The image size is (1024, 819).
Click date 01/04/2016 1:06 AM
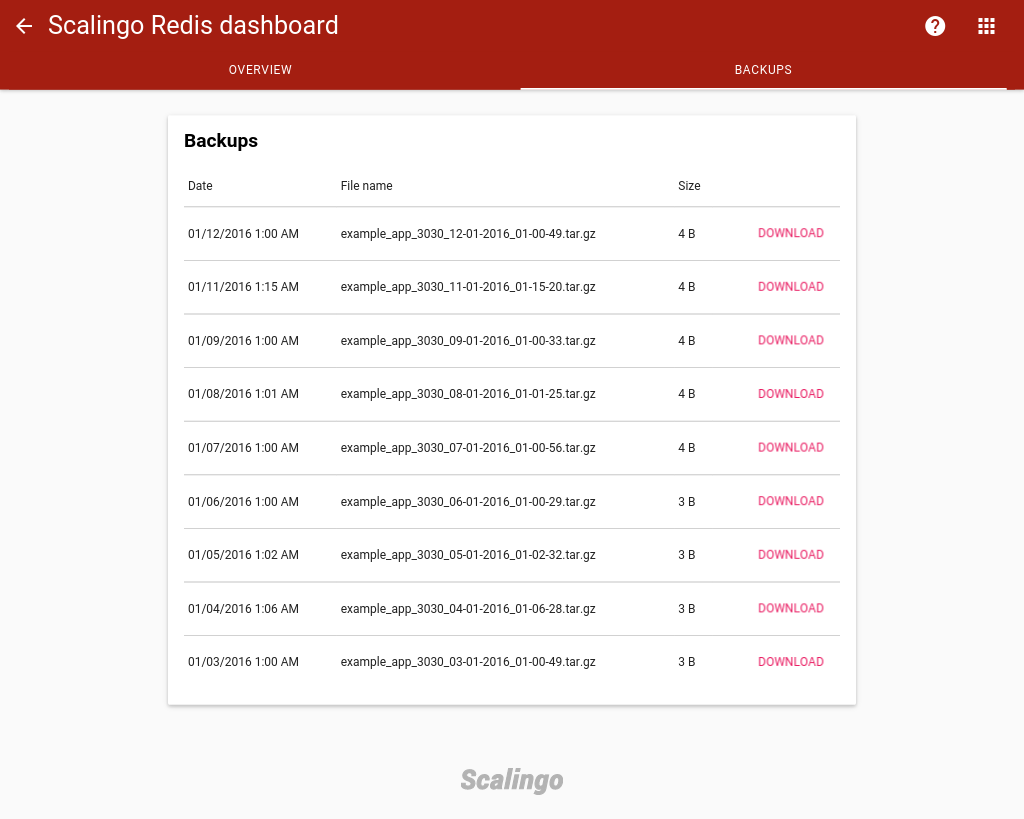click(x=243, y=609)
